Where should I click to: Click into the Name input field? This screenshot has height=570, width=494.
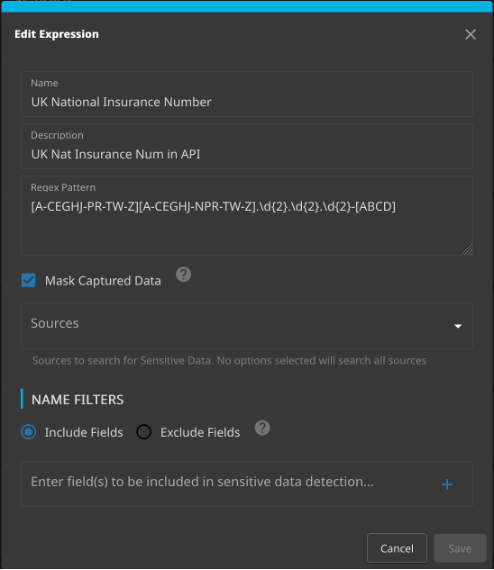pos(247,94)
